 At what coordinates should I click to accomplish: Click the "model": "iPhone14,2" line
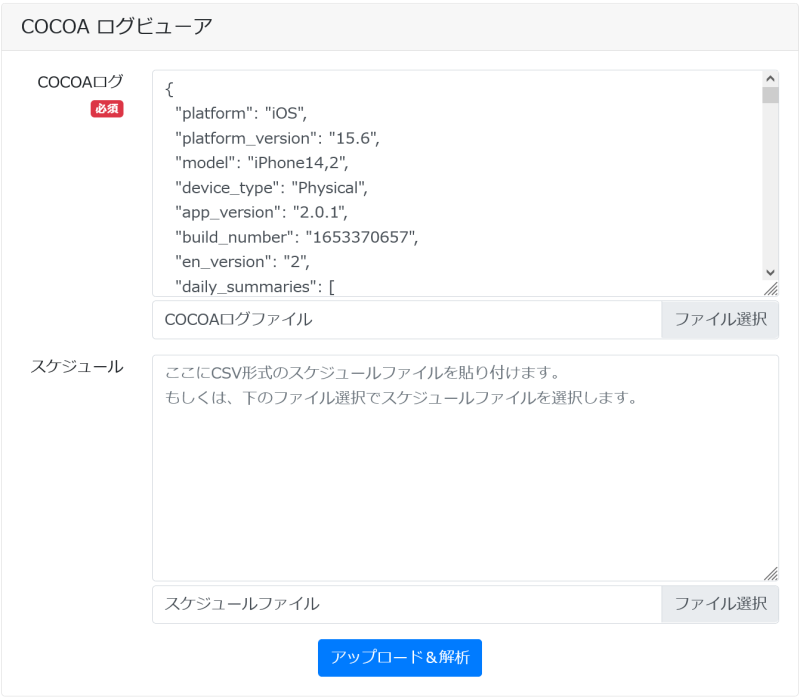261,163
